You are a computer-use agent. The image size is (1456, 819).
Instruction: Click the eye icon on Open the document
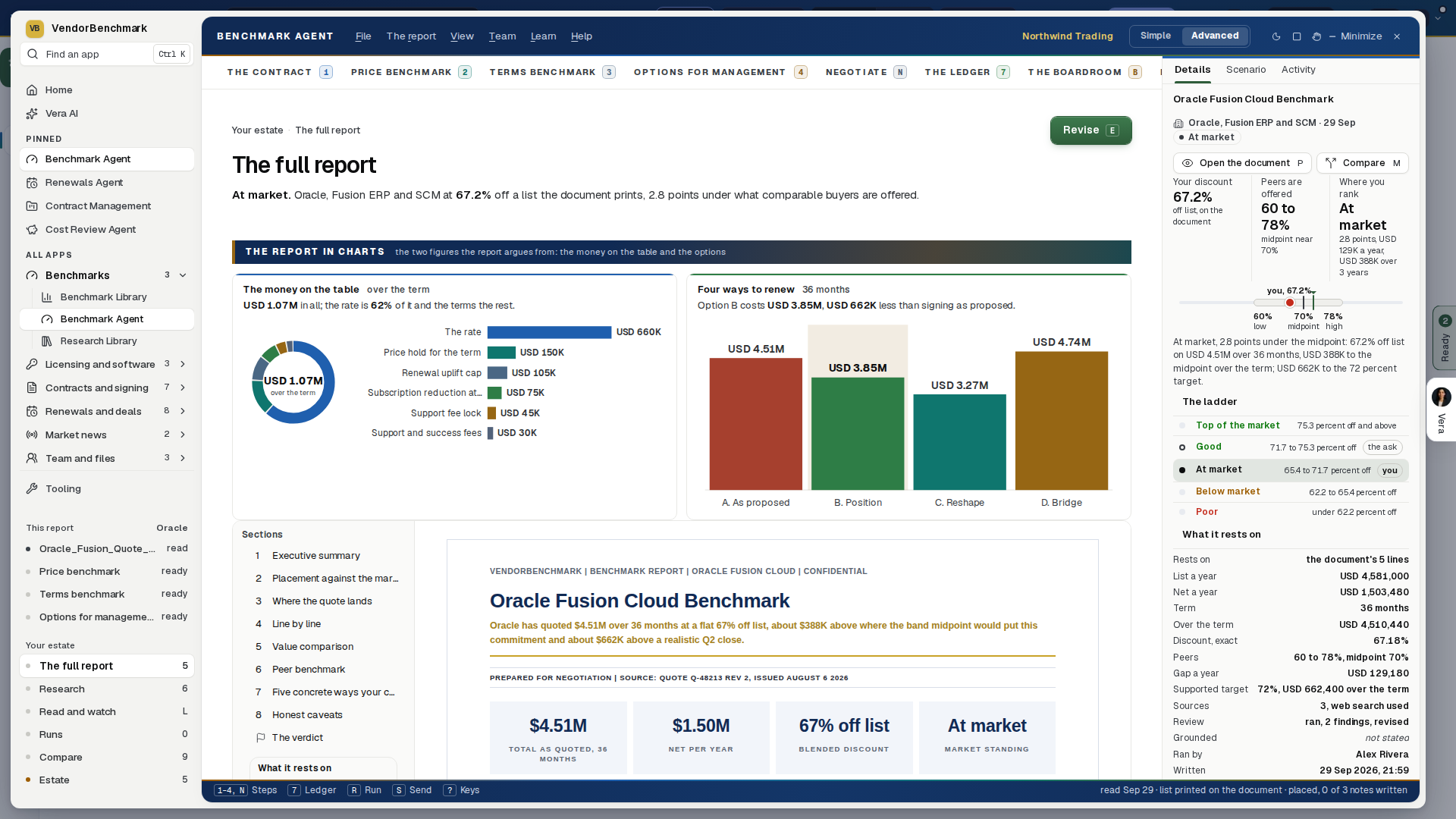(x=1188, y=163)
